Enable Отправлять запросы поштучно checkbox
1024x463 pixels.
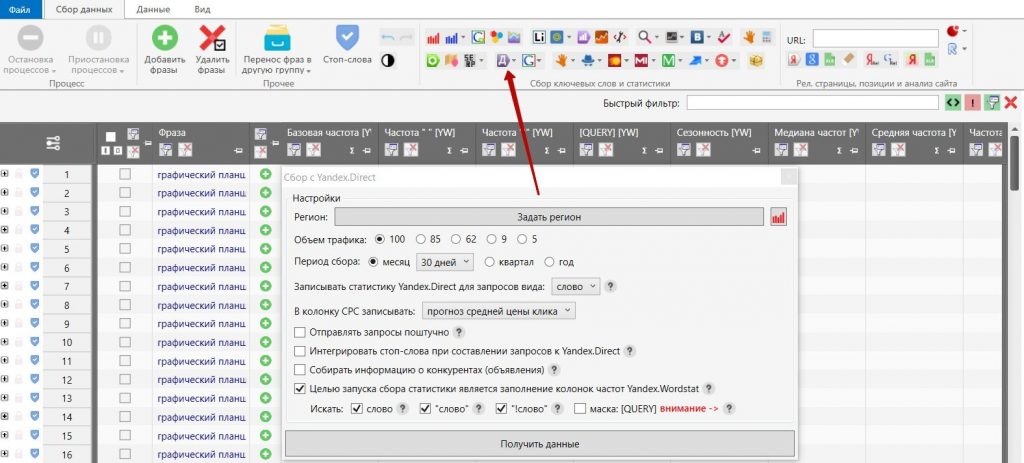coord(300,332)
